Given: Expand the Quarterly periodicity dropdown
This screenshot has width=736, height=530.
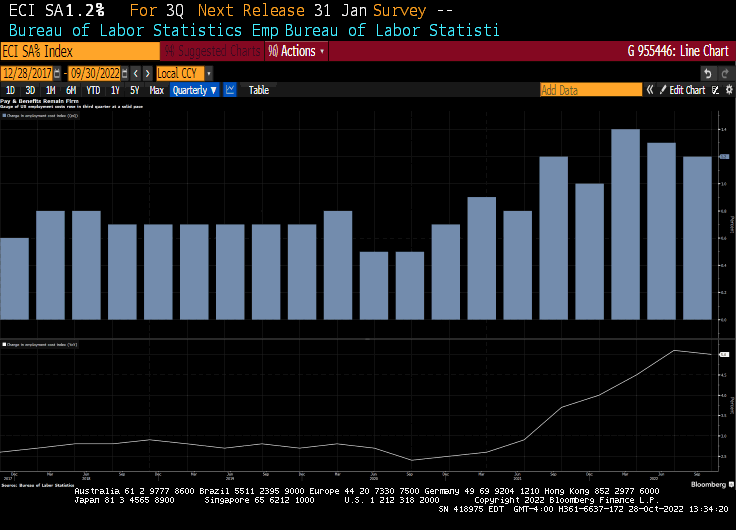Looking at the screenshot, I should tap(194, 90).
